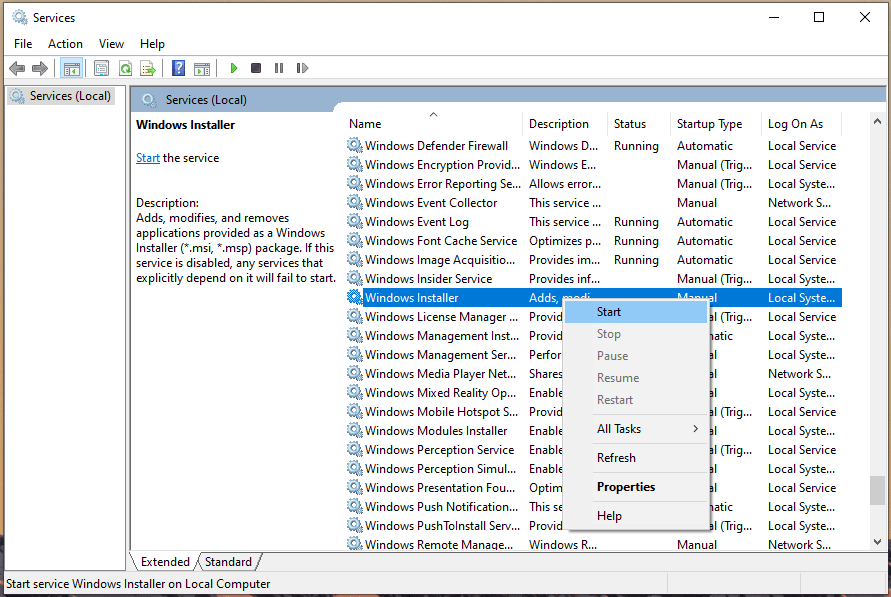Click the Export List toolbar icon
891x597 pixels.
148,68
